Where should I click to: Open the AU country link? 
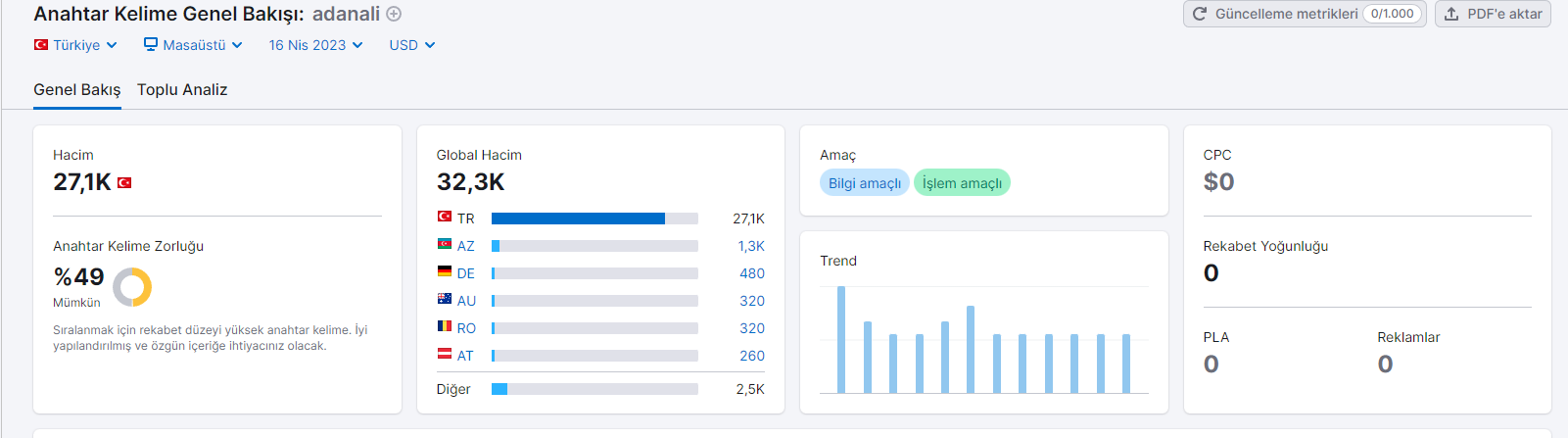point(466,301)
